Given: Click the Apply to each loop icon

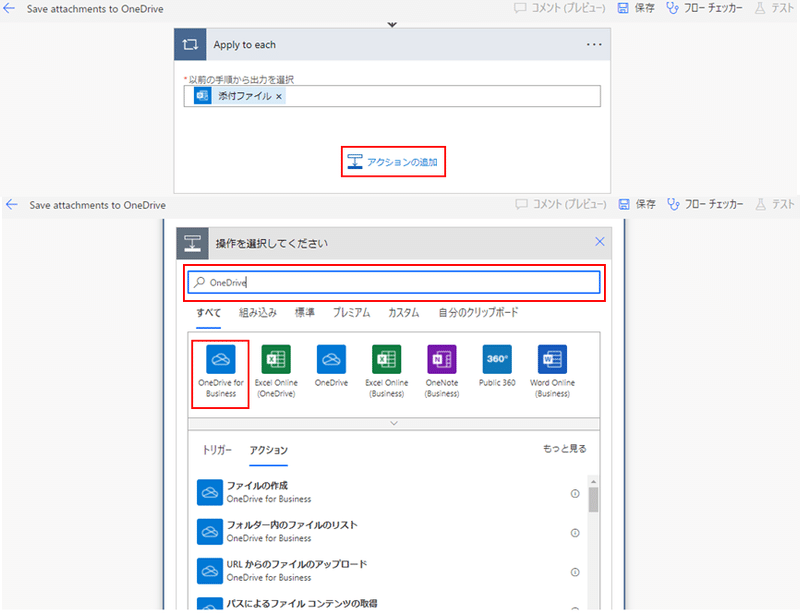Looking at the screenshot, I should 190,44.
